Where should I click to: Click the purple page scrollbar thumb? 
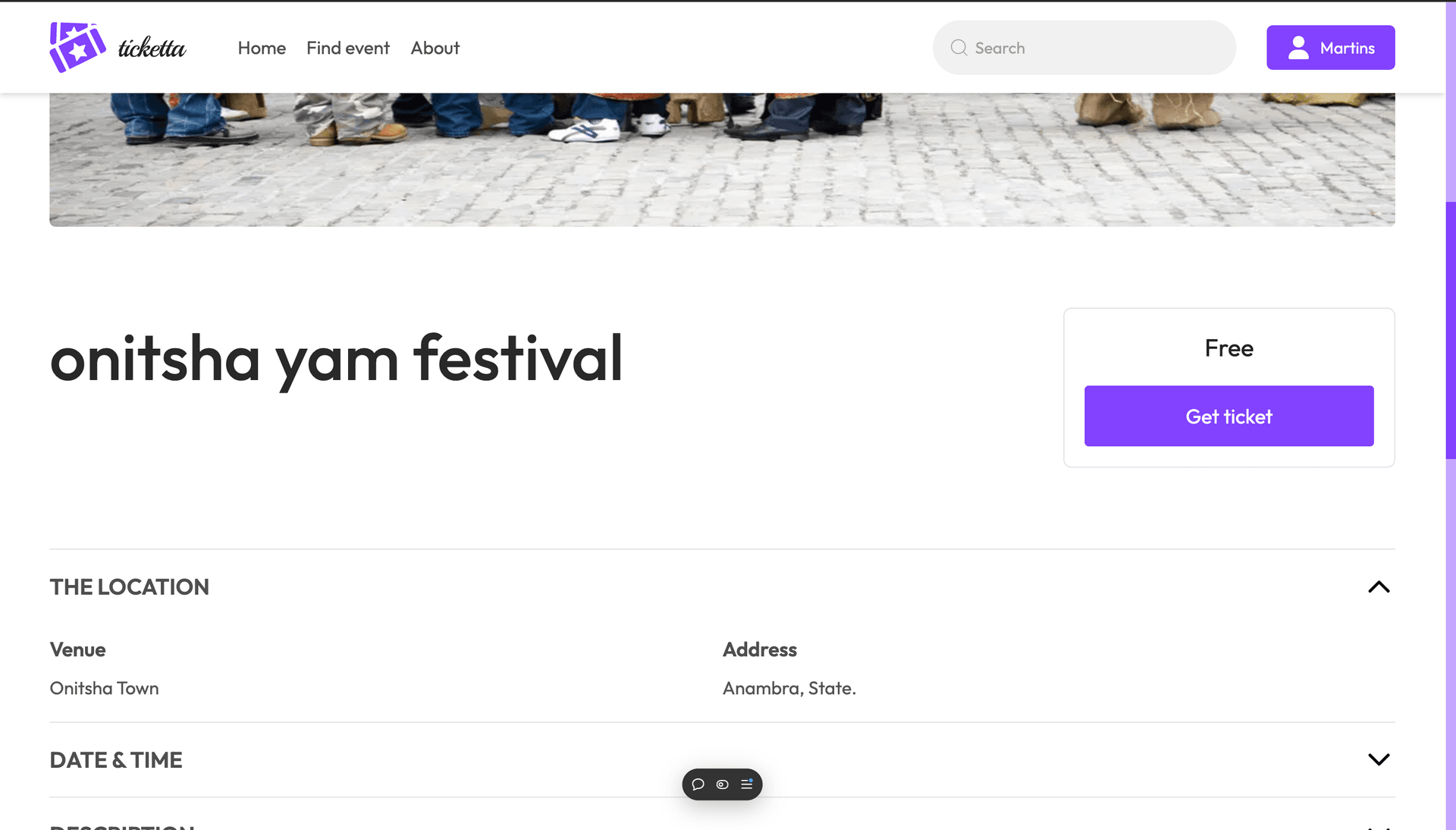tap(1450, 330)
